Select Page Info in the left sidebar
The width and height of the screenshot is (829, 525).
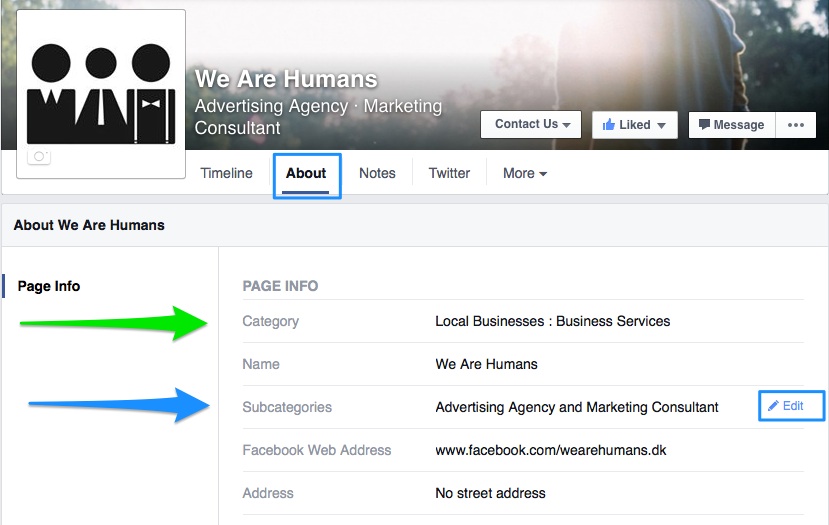49,286
